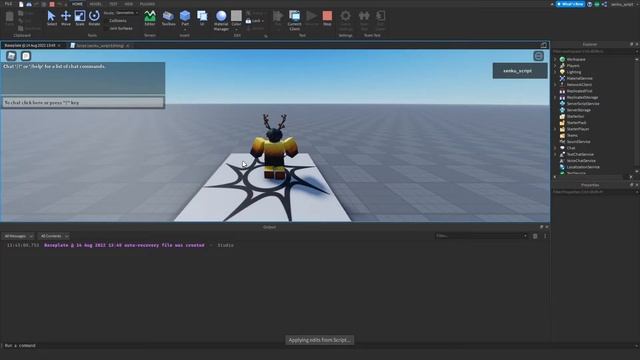Select StarterGui in Explorer

(575, 116)
